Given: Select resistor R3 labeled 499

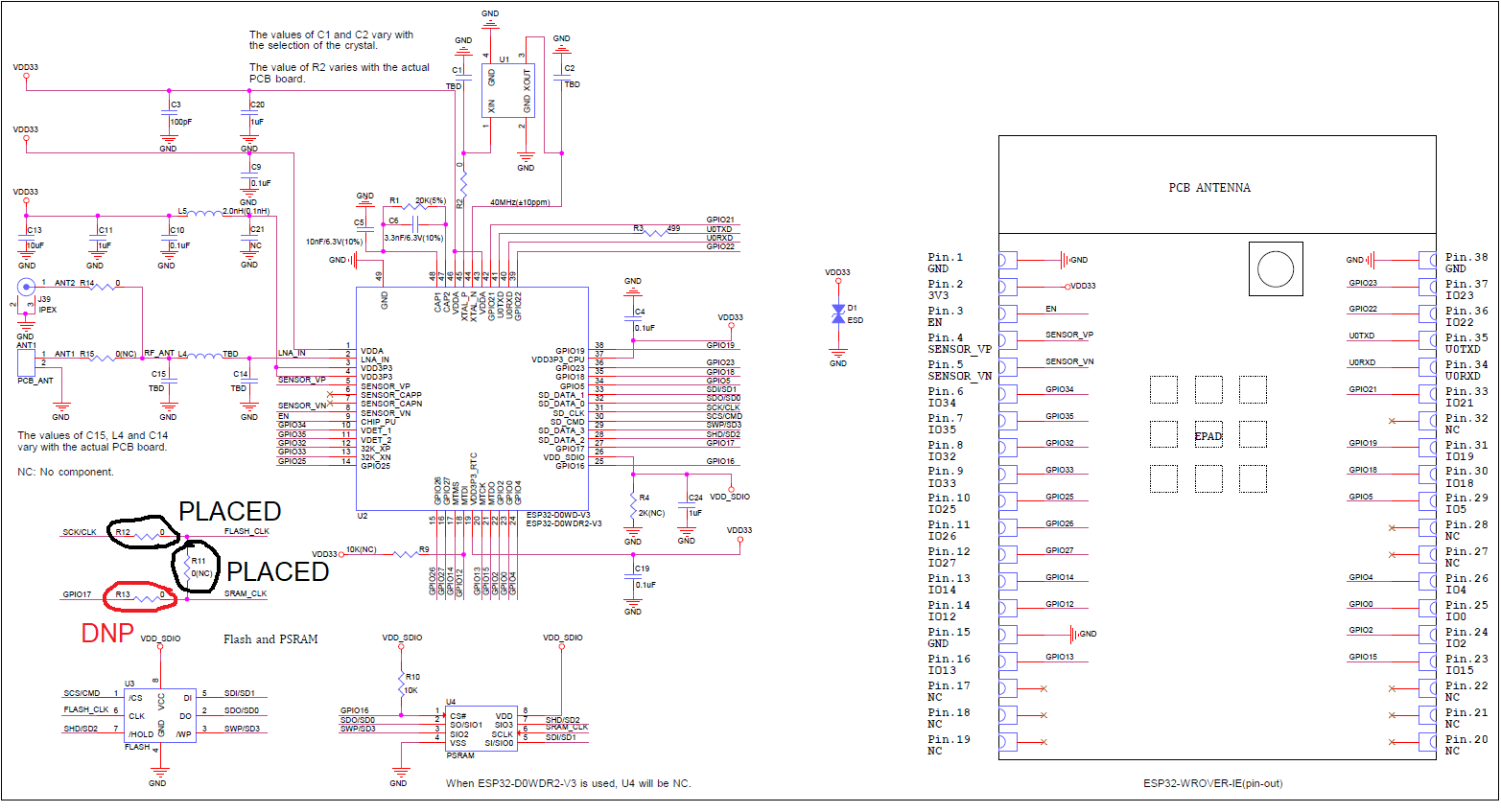Looking at the screenshot, I should point(655,231).
